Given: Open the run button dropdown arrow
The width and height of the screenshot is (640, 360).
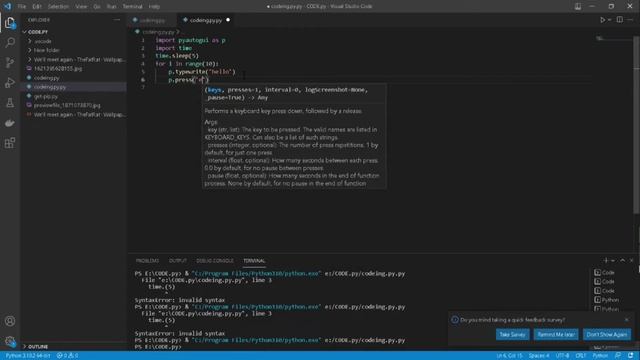Looking at the screenshot, I should click(610, 20).
